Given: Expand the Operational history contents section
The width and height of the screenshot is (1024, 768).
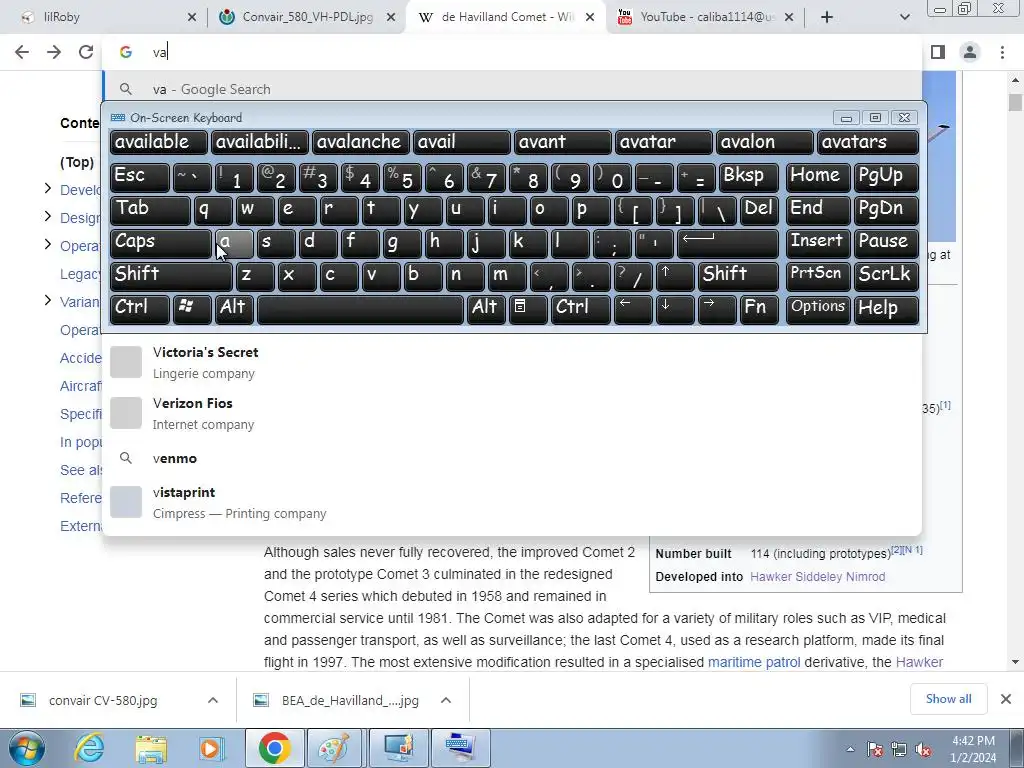Looking at the screenshot, I should pos(48,244).
